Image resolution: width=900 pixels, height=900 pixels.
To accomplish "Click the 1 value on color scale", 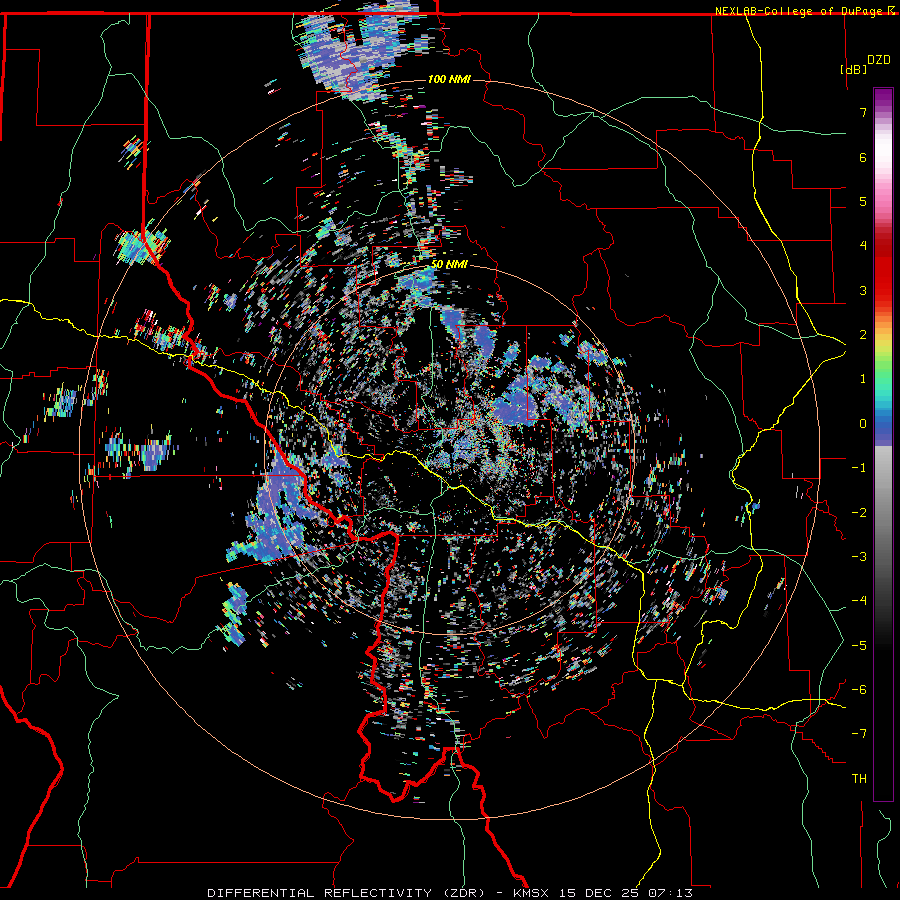I will point(863,379).
